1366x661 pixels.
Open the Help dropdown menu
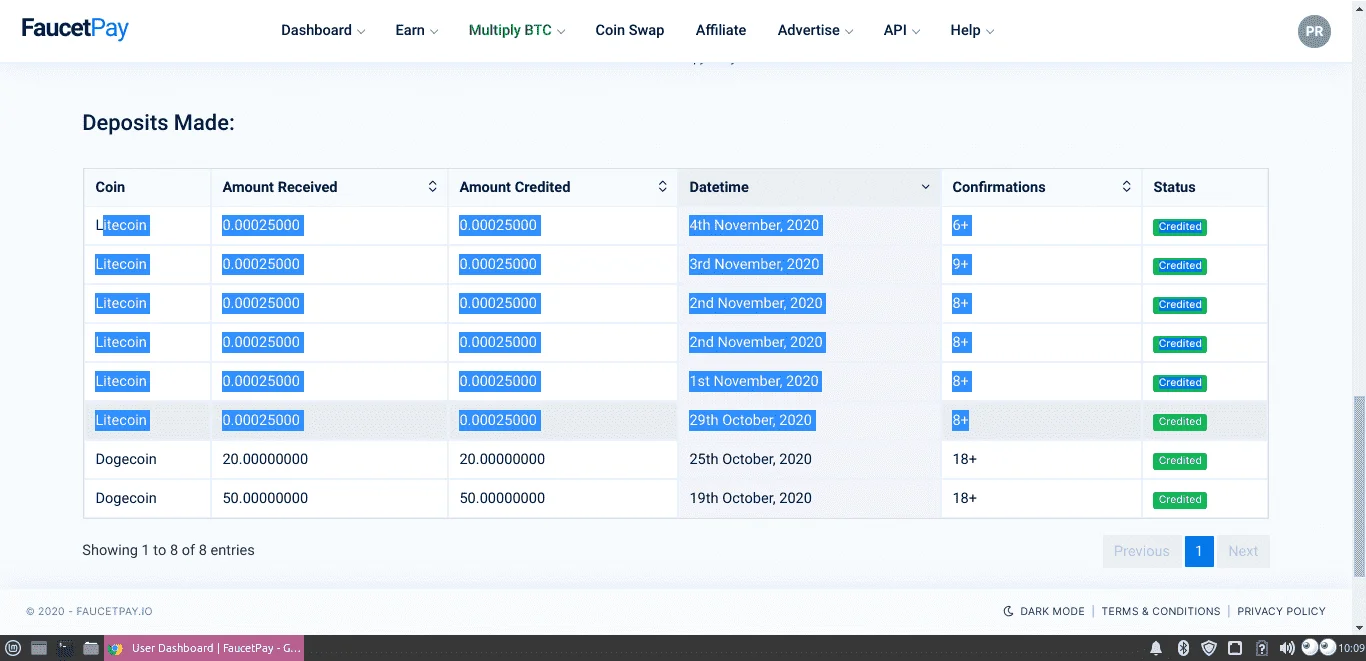972,30
